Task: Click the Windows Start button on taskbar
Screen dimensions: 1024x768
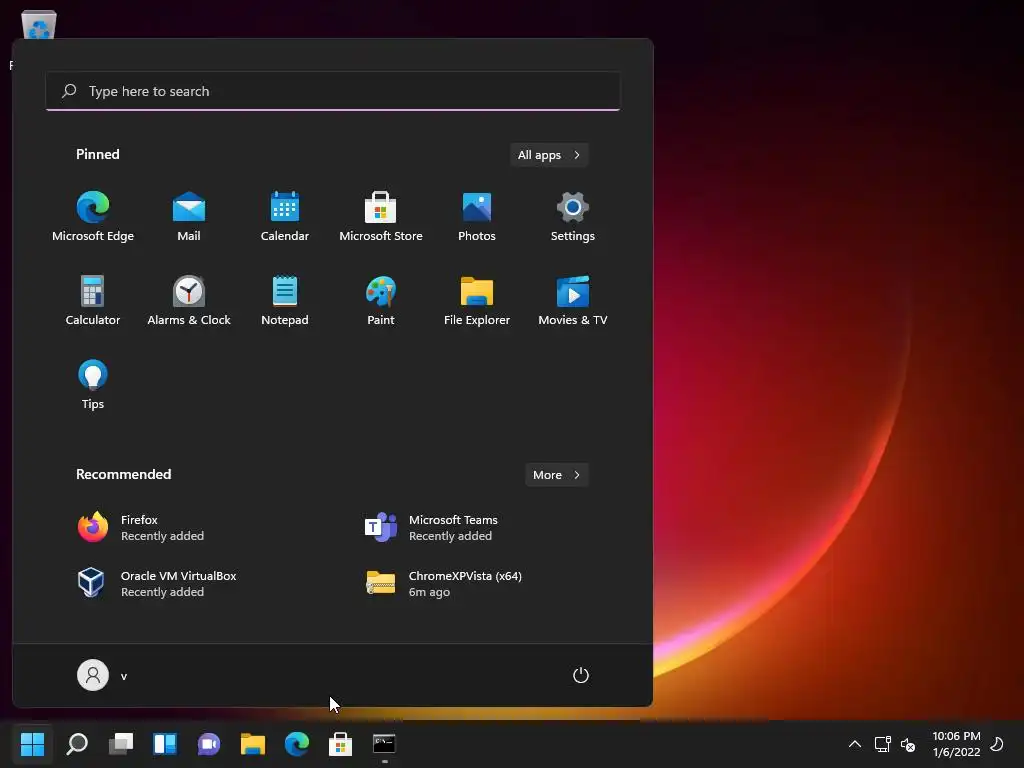Action: (32, 743)
